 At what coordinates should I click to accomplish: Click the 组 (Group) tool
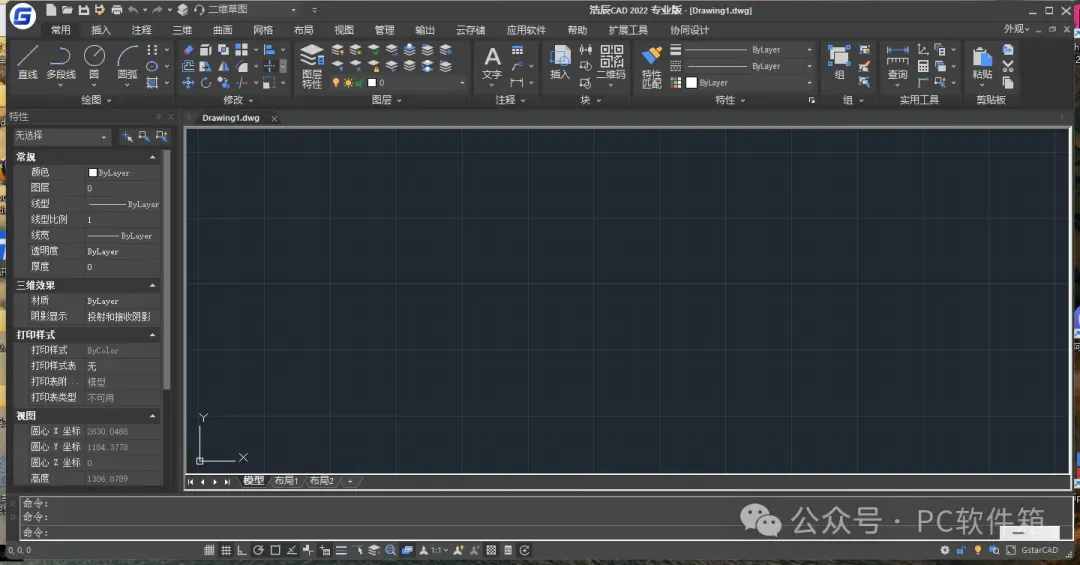[839, 63]
